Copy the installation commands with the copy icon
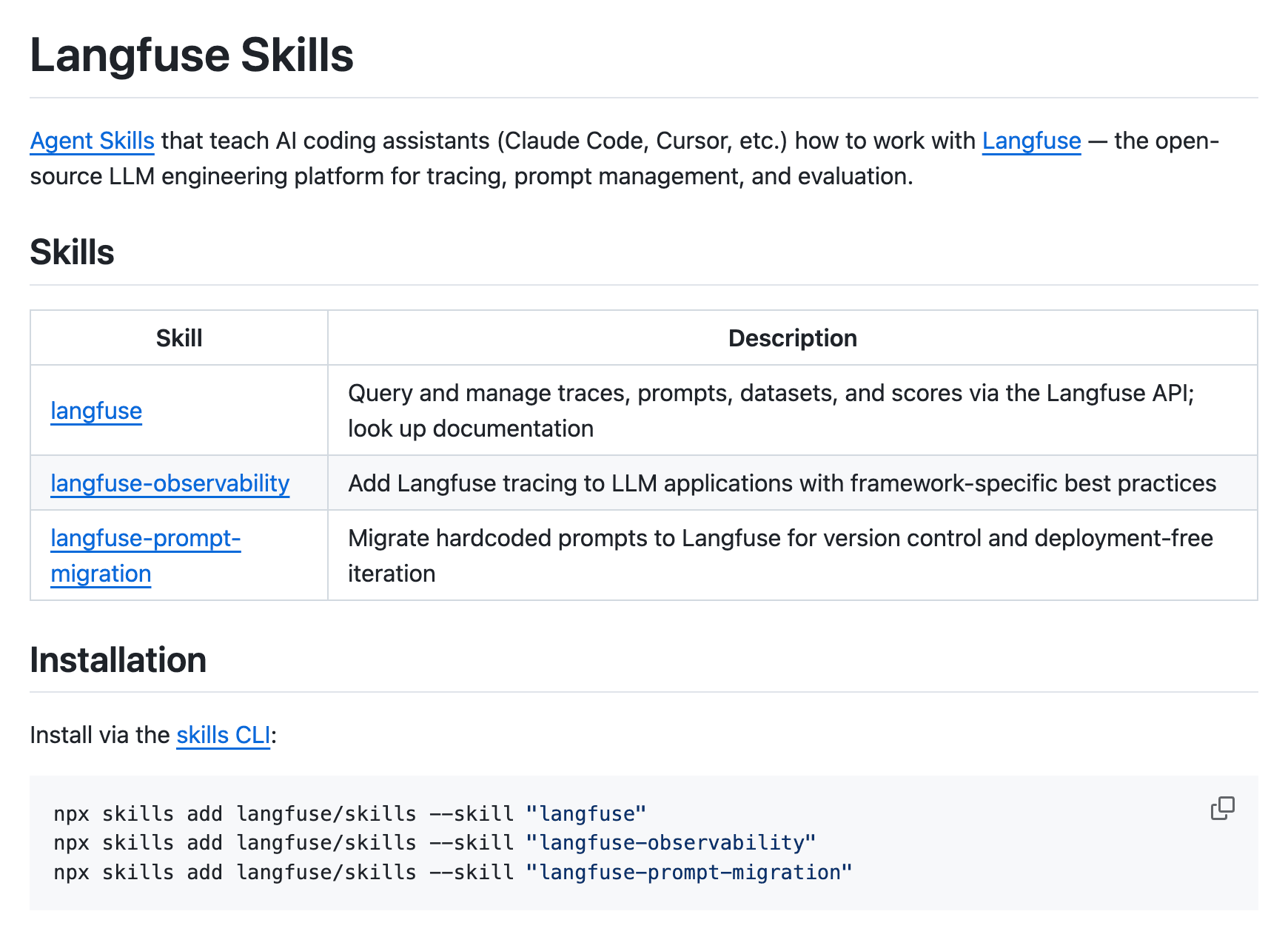This screenshot has width=1288, height=934. tap(1222, 808)
